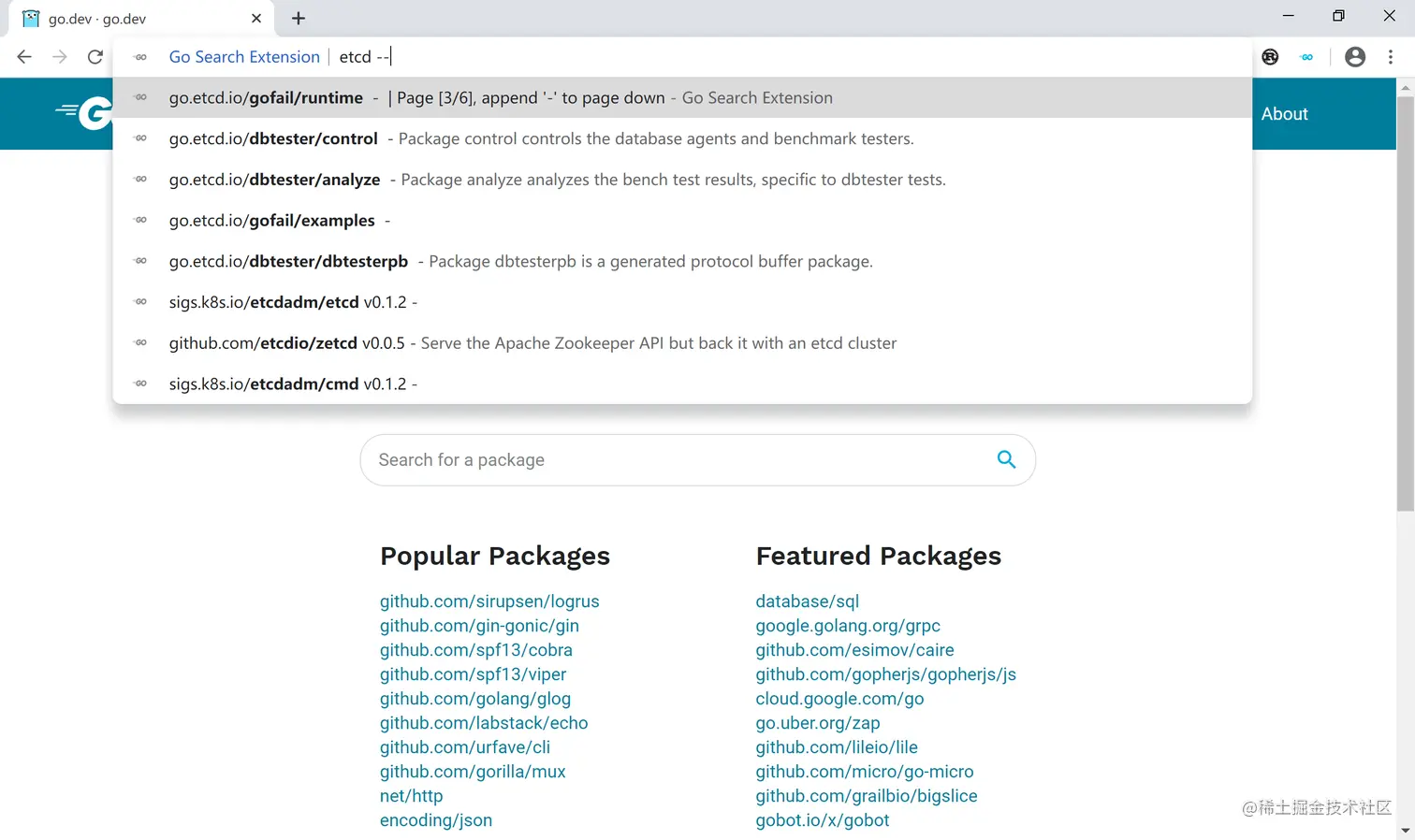The width and height of the screenshot is (1415, 840).
Task: Open github.com/lileio/lile featured package
Action: tap(837, 747)
